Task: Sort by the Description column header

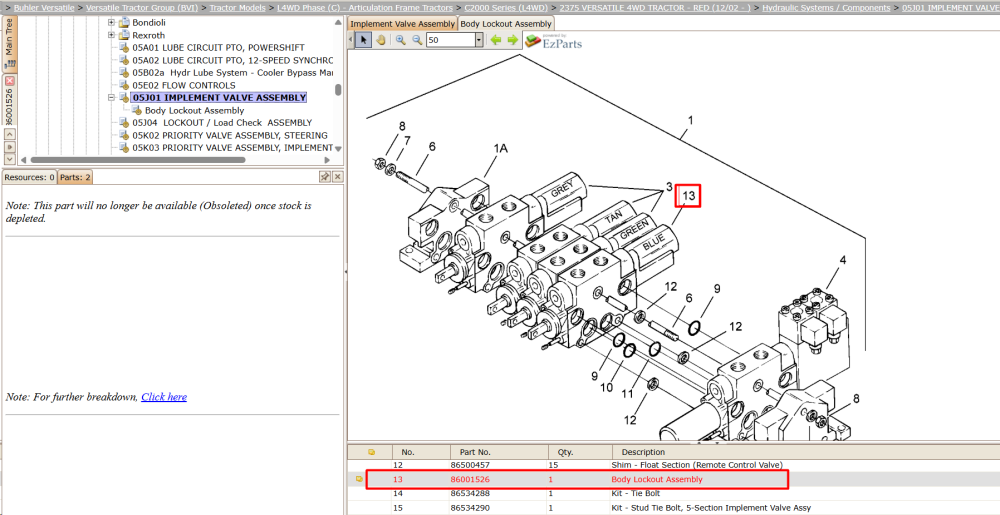Action: coord(806,452)
